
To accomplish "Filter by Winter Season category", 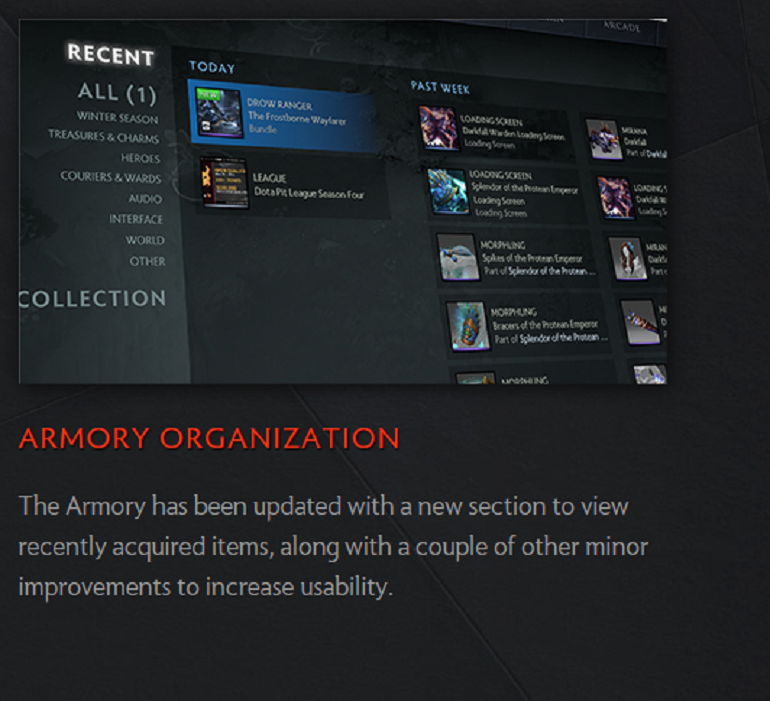I will point(117,117).
